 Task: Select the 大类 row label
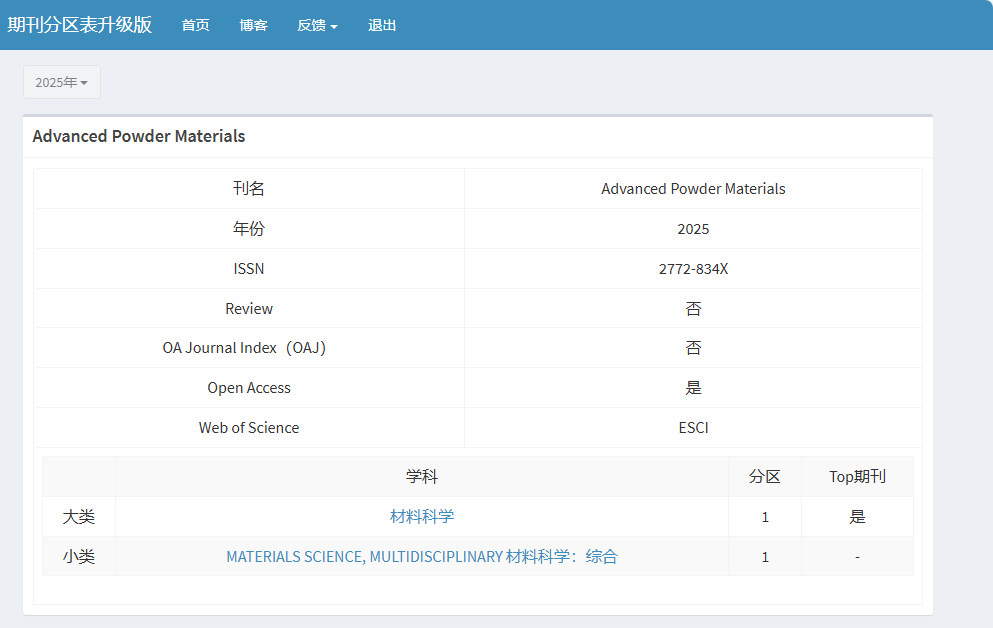[x=79, y=516]
